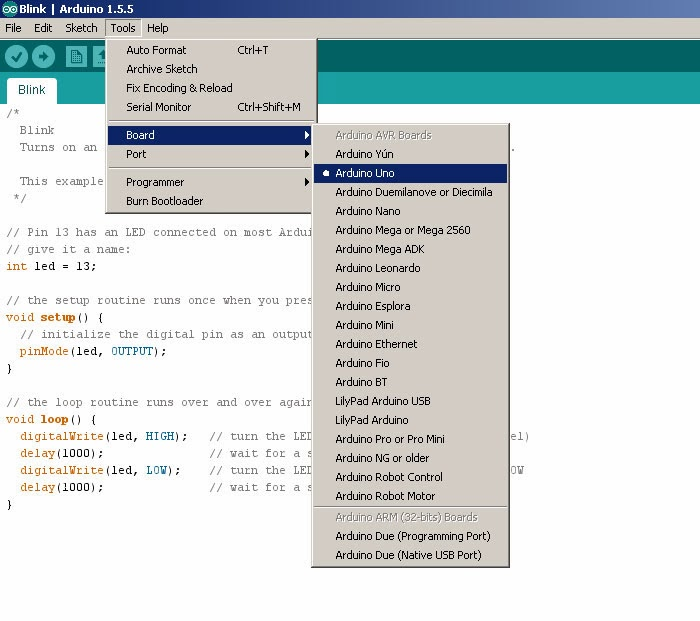700x621 pixels.
Task: Expand the Port submenu
Action: 209,154
